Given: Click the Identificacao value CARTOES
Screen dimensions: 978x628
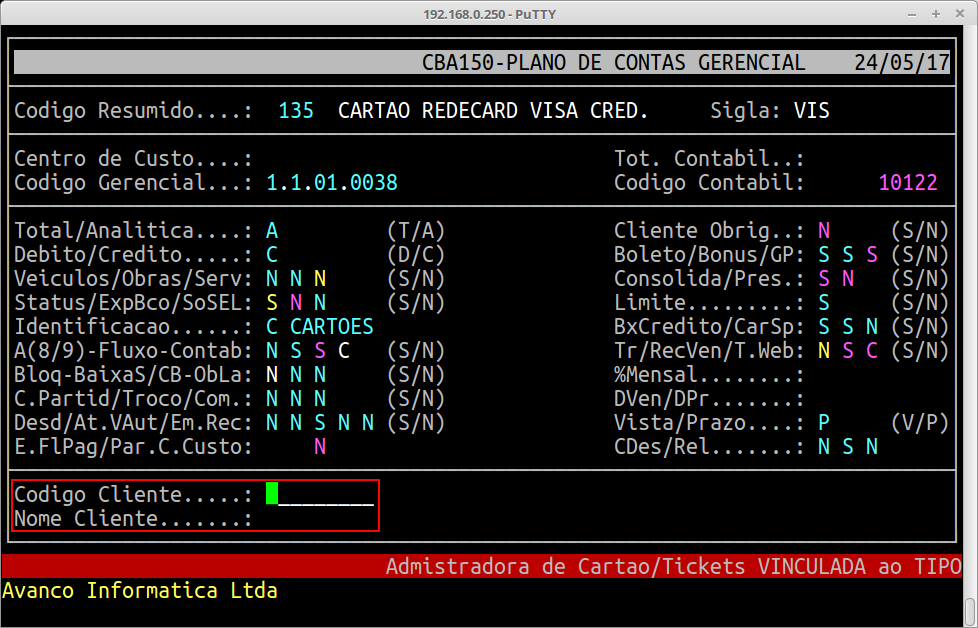Looking at the screenshot, I should (x=332, y=326).
